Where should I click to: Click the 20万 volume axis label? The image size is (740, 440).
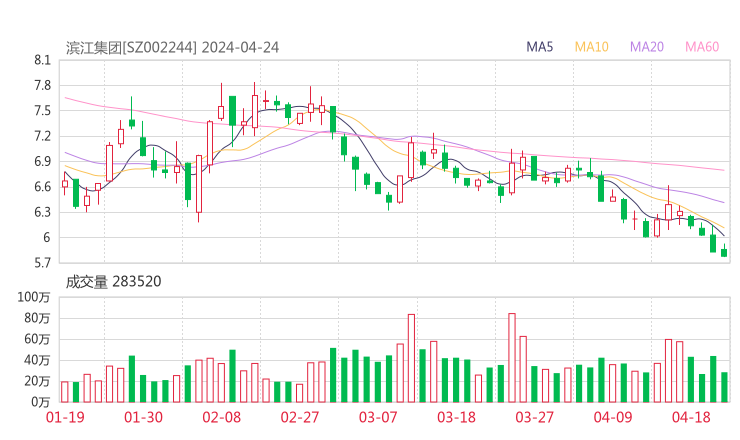pos(37,381)
